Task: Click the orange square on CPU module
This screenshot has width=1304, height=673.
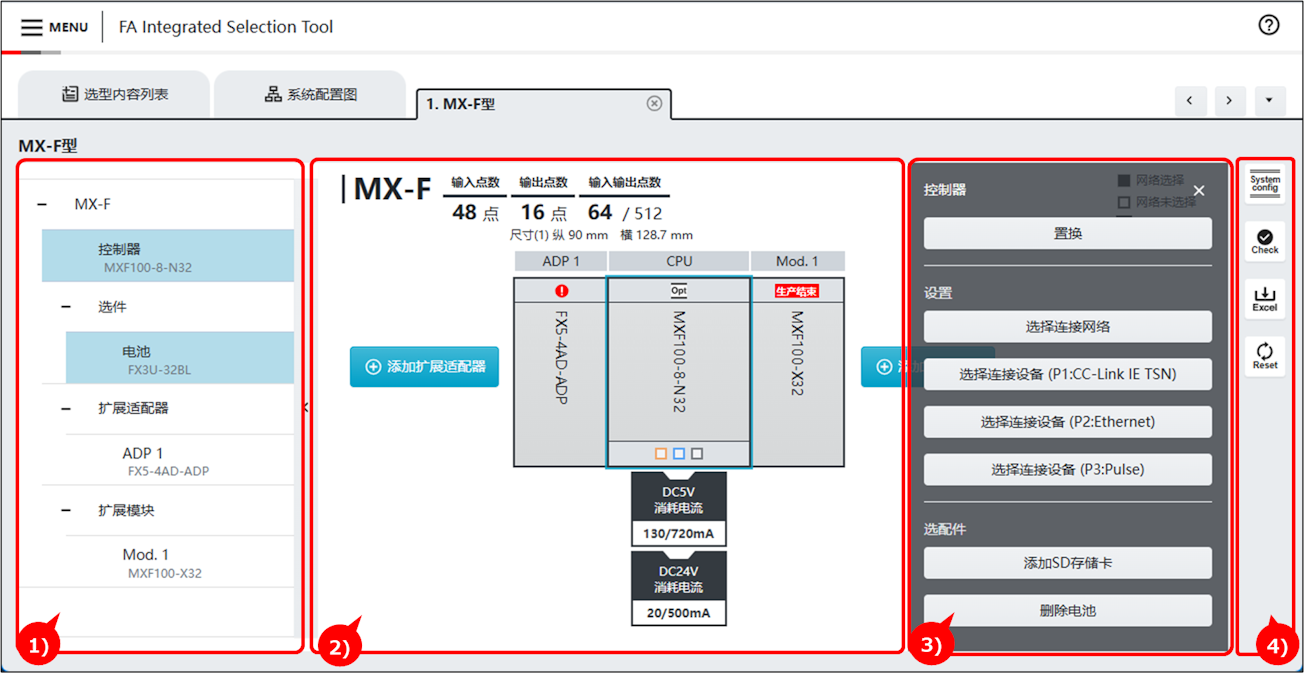Action: click(x=660, y=454)
